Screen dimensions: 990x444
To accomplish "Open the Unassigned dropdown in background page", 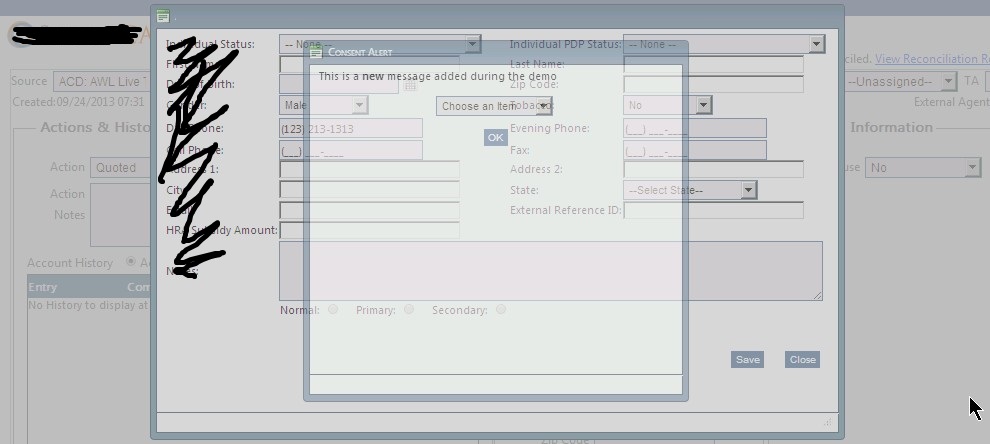I will [x=900, y=81].
